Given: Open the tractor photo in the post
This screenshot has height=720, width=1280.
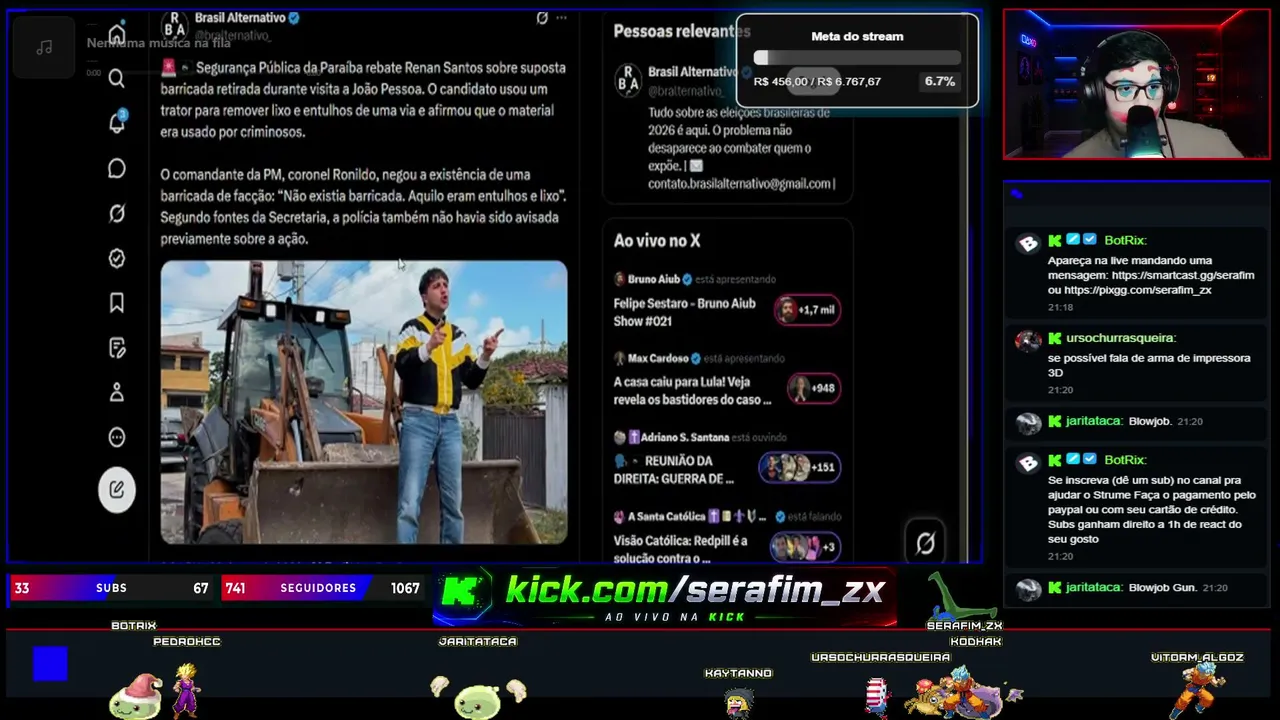Looking at the screenshot, I should (x=364, y=402).
